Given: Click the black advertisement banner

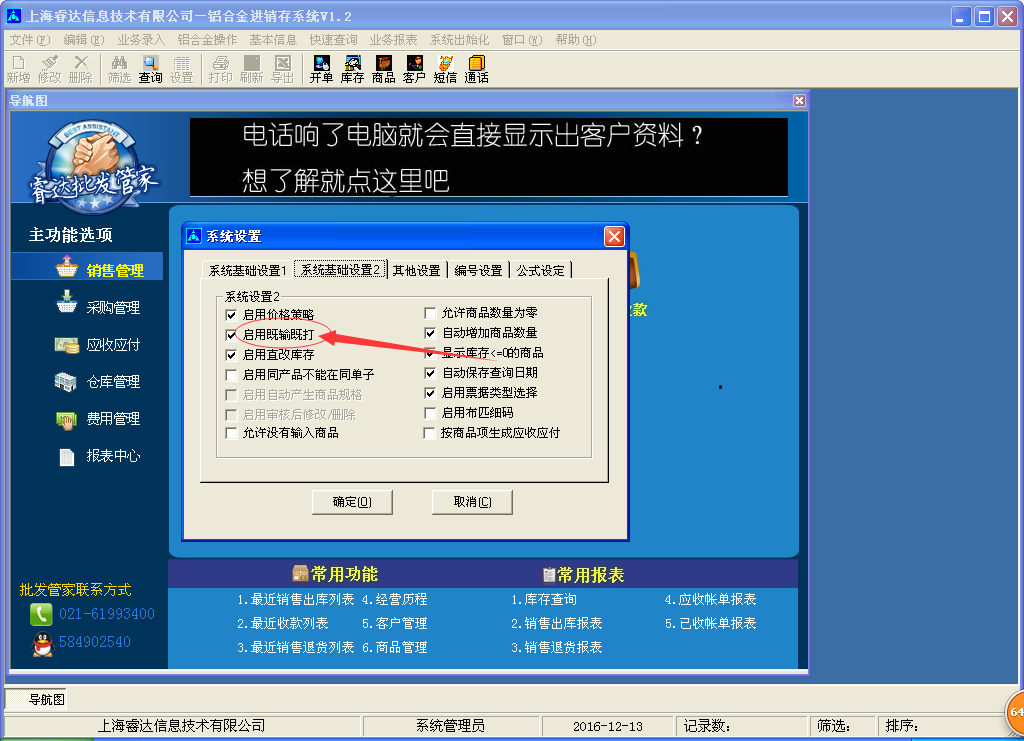Looking at the screenshot, I should point(488,157).
